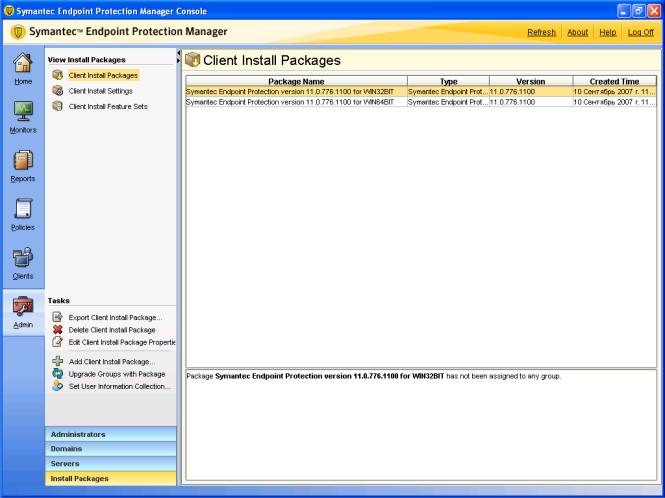The image size is (665, 498).
Task: Click the Client Install Feature Sets icon
Action: coord(57,106)
